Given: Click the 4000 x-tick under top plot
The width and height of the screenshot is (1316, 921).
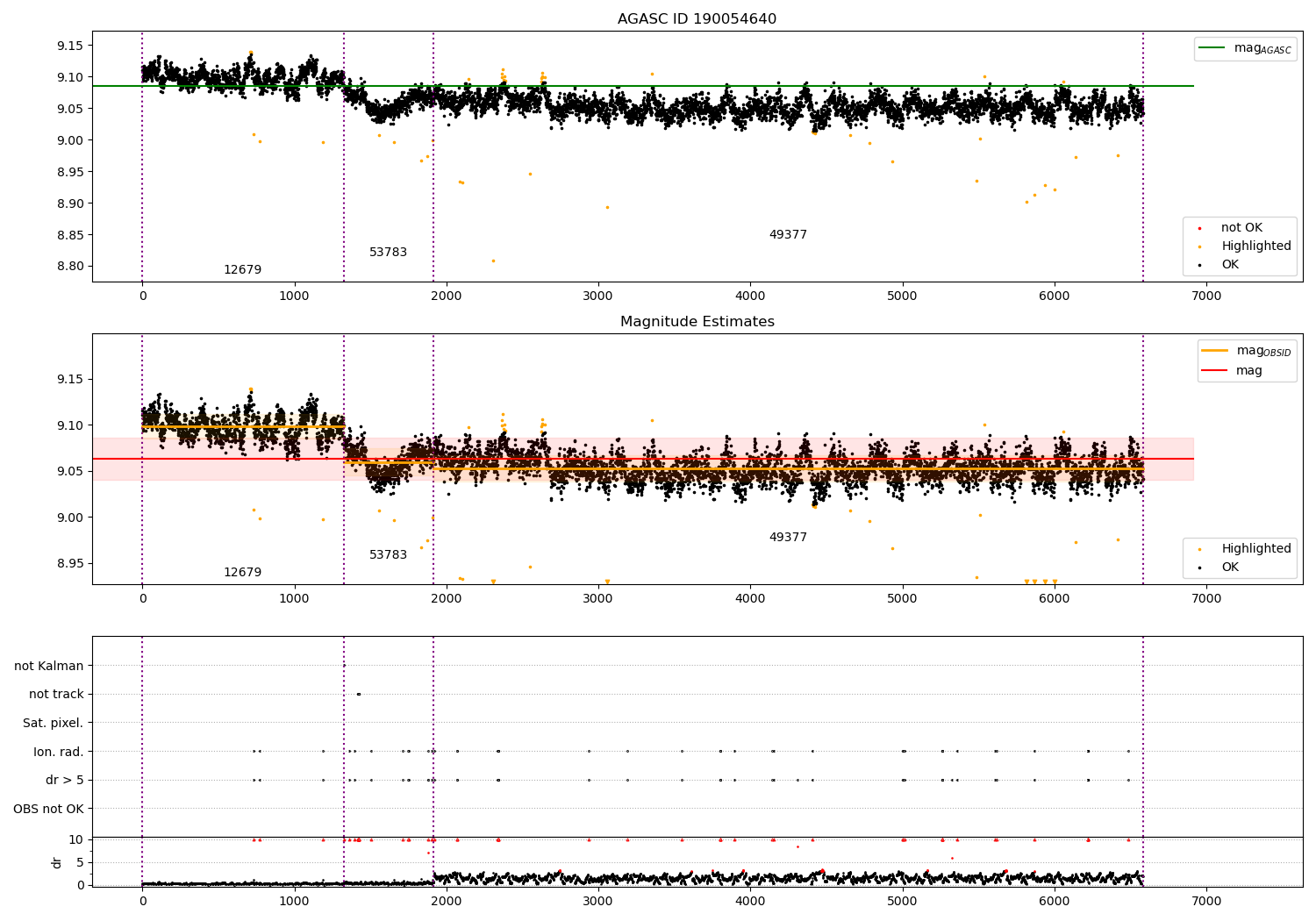Looking at the screenshot, I should pyautogui.click(x=750, y=296).
